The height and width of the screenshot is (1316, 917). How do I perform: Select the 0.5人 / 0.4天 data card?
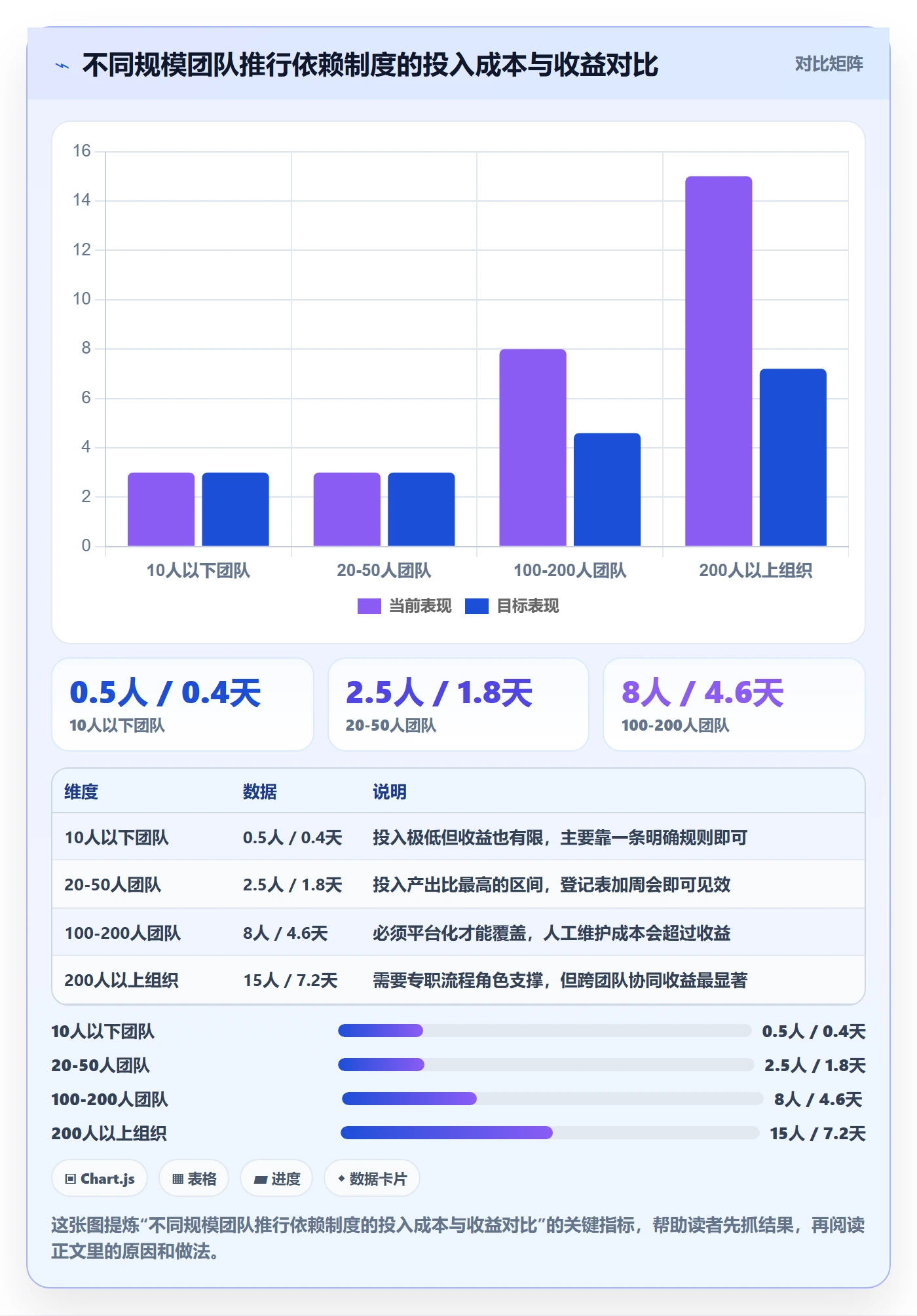click(x=183, y=704)
